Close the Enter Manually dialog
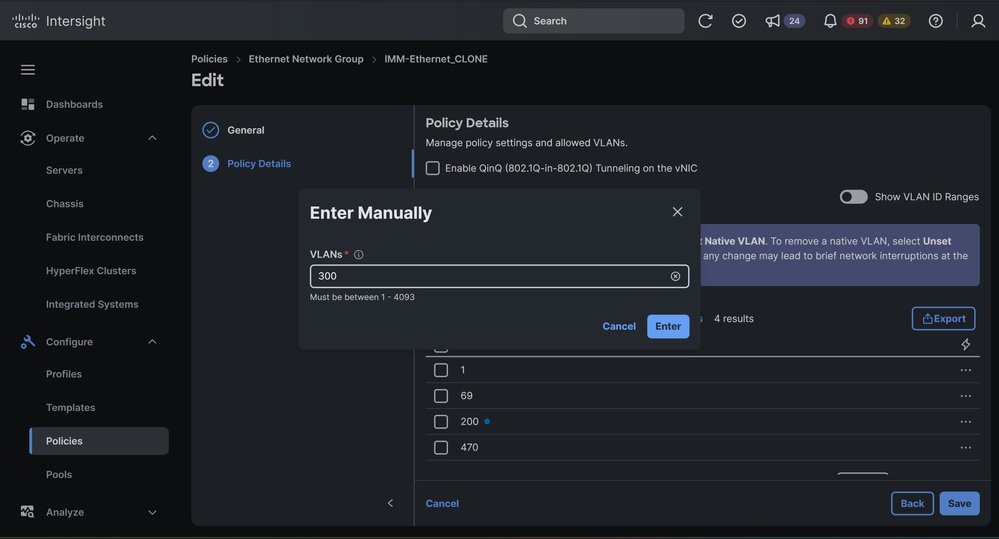Viewport: 999px width, 539px height. 677,212
